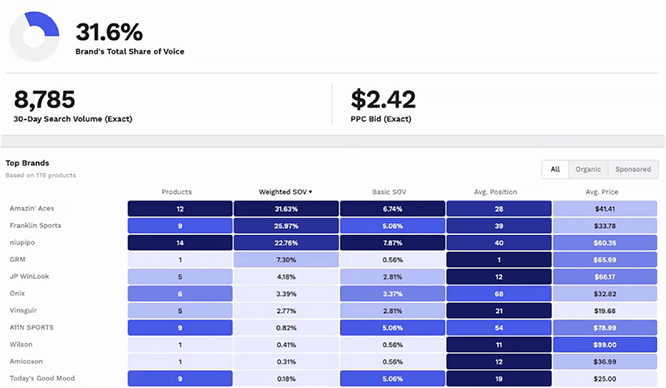The width and height of the screenshot is (666, 388).
Task: Click the 0.41% weighted SOV cell
Action: pyautogui.click(x=286, y=345)
